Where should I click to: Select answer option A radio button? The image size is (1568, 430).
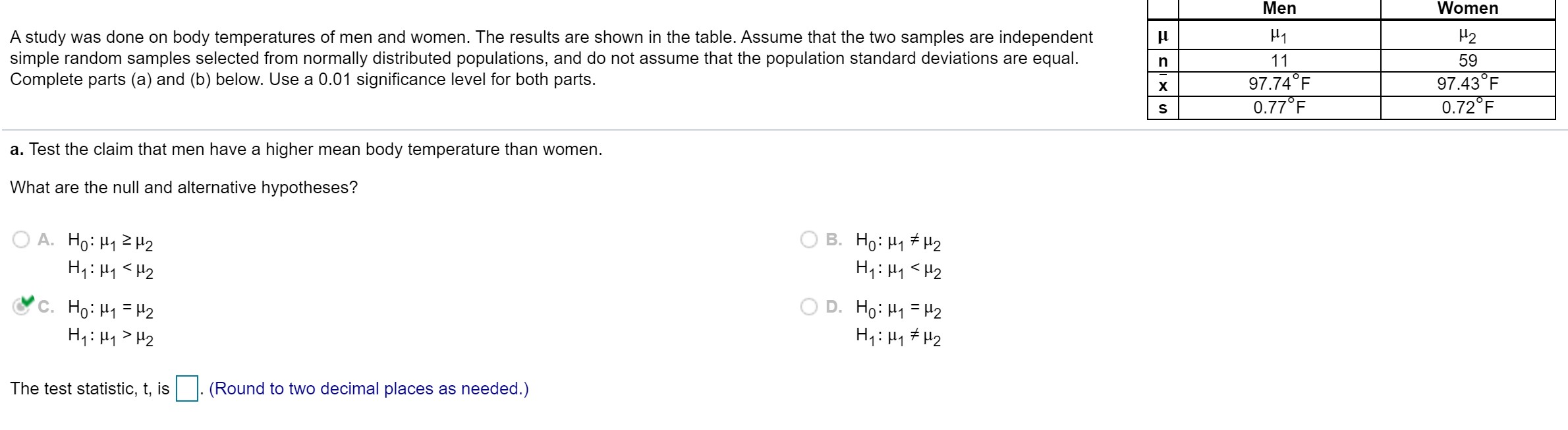pyautogui.click(x=21, y=239)
